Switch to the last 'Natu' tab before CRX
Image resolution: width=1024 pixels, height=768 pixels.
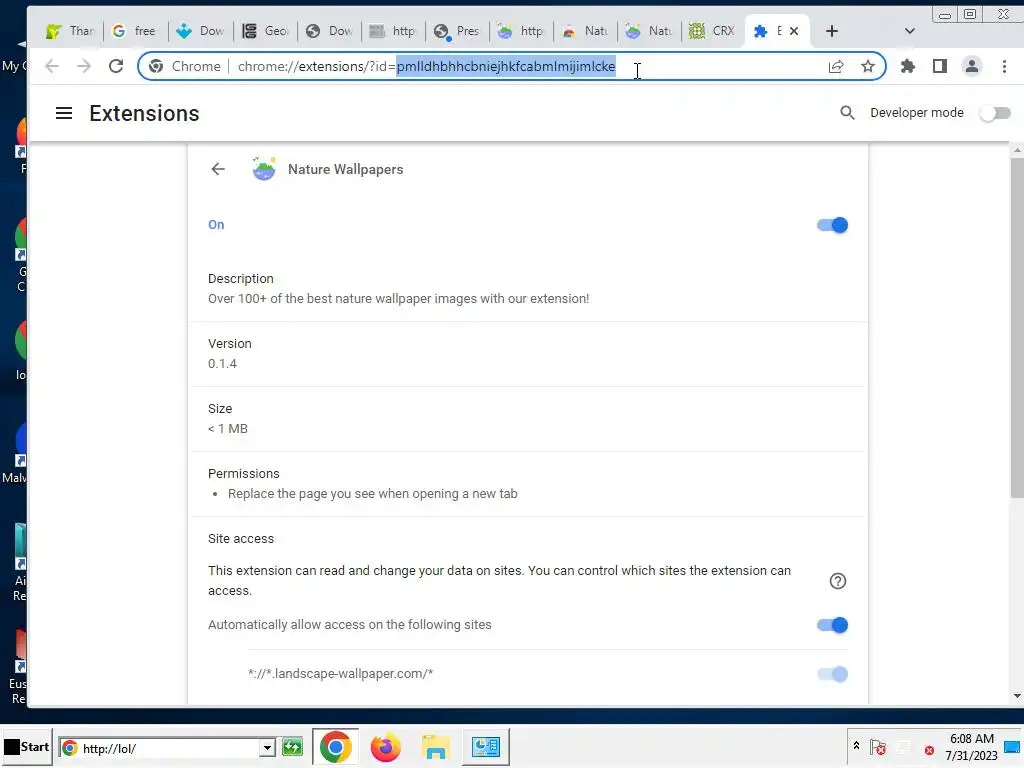pos(648,31)
